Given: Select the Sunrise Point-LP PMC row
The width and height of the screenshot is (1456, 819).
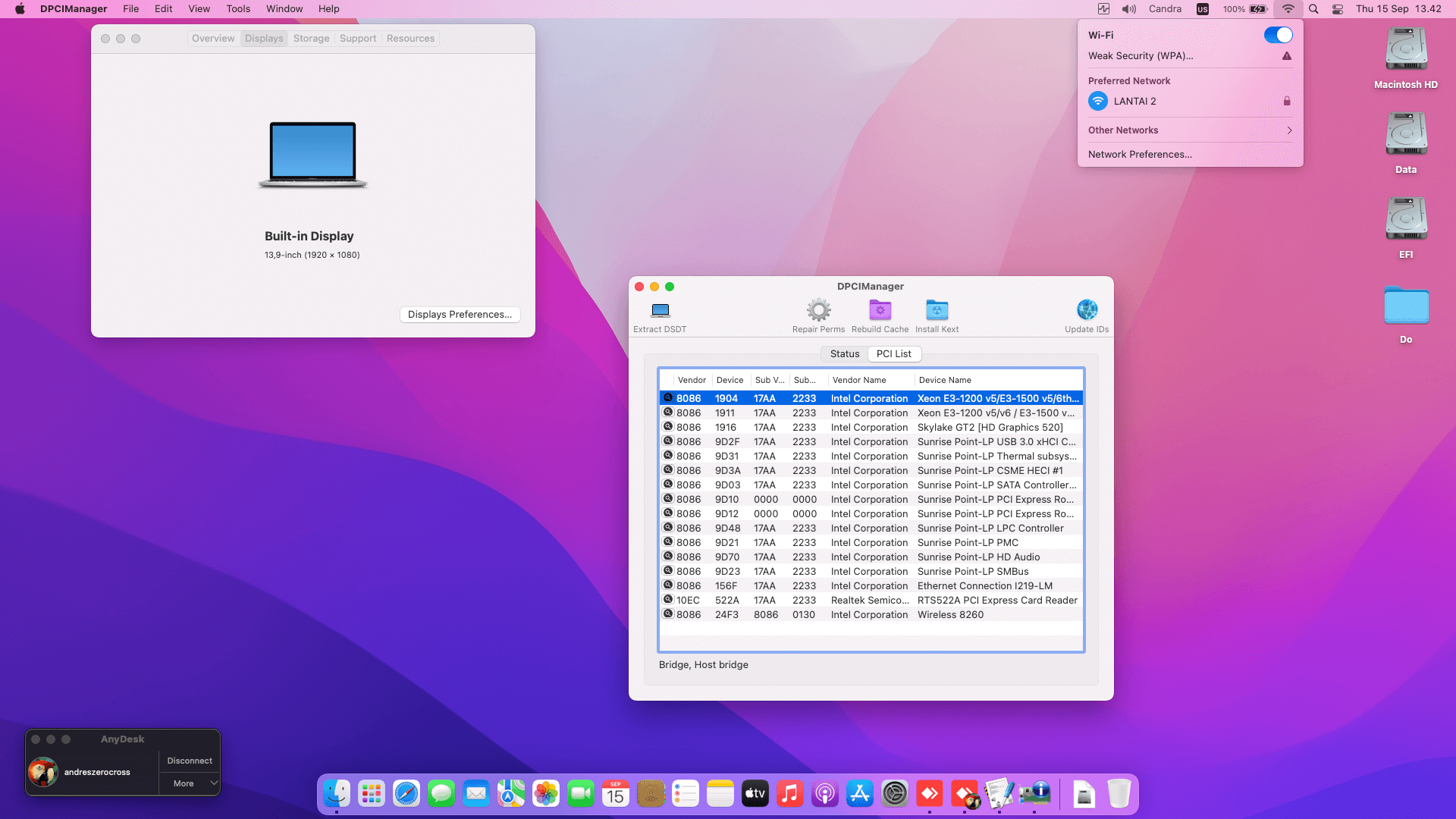Looking at the screenshot, I should tap(871, 543).
